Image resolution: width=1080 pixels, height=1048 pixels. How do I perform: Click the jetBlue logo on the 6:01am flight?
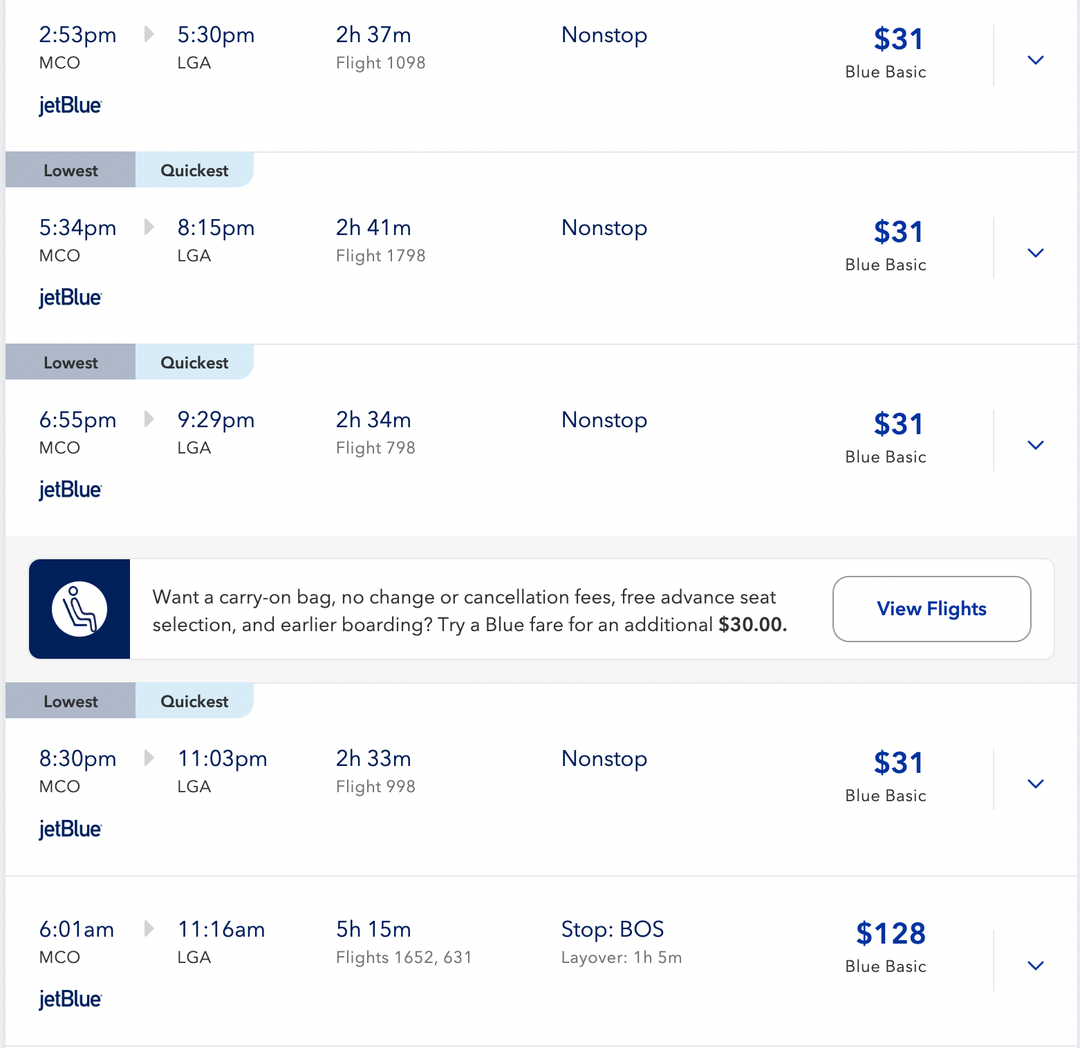pos(69,998)
